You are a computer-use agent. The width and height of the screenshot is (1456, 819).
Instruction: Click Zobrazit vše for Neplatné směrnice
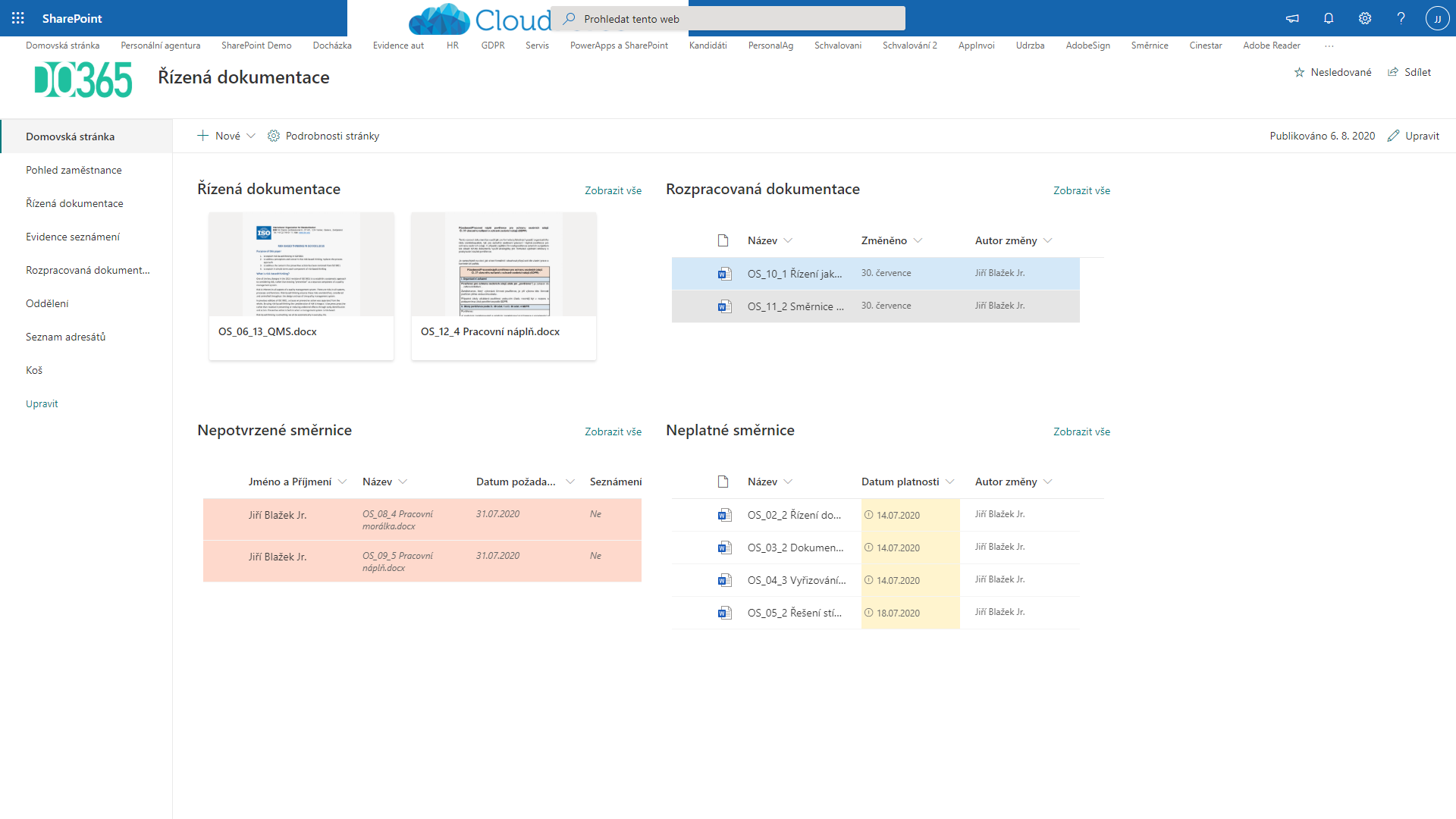click(1081, 431)
